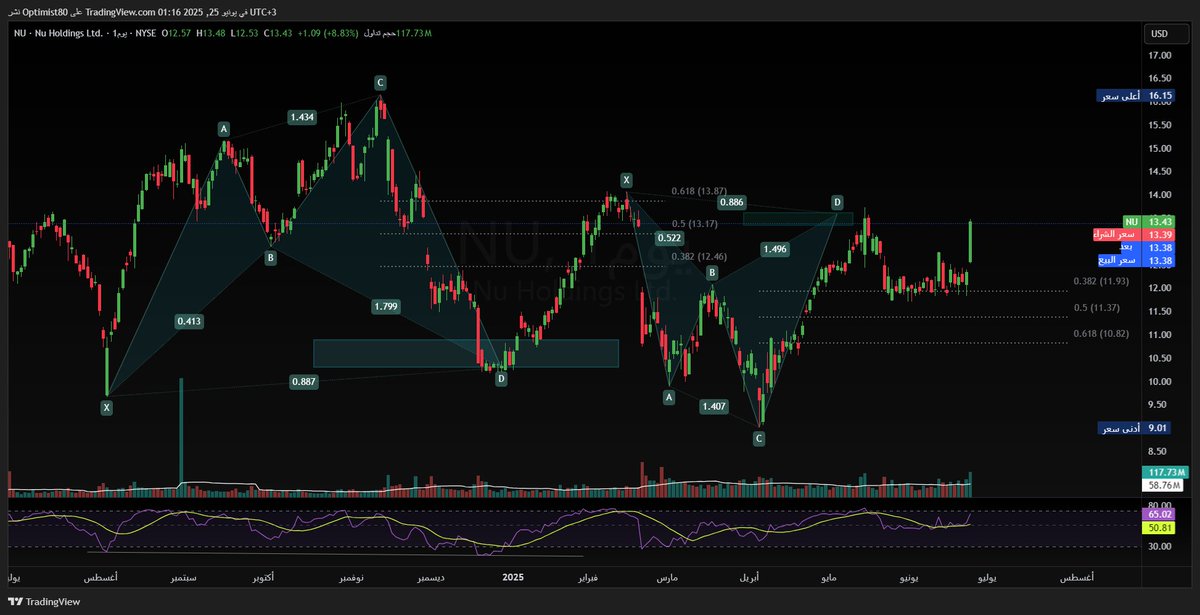This screenshot has height=615, width=1200.
Task: Select the 9.01 lowest price label
Action: point(1135,428)
